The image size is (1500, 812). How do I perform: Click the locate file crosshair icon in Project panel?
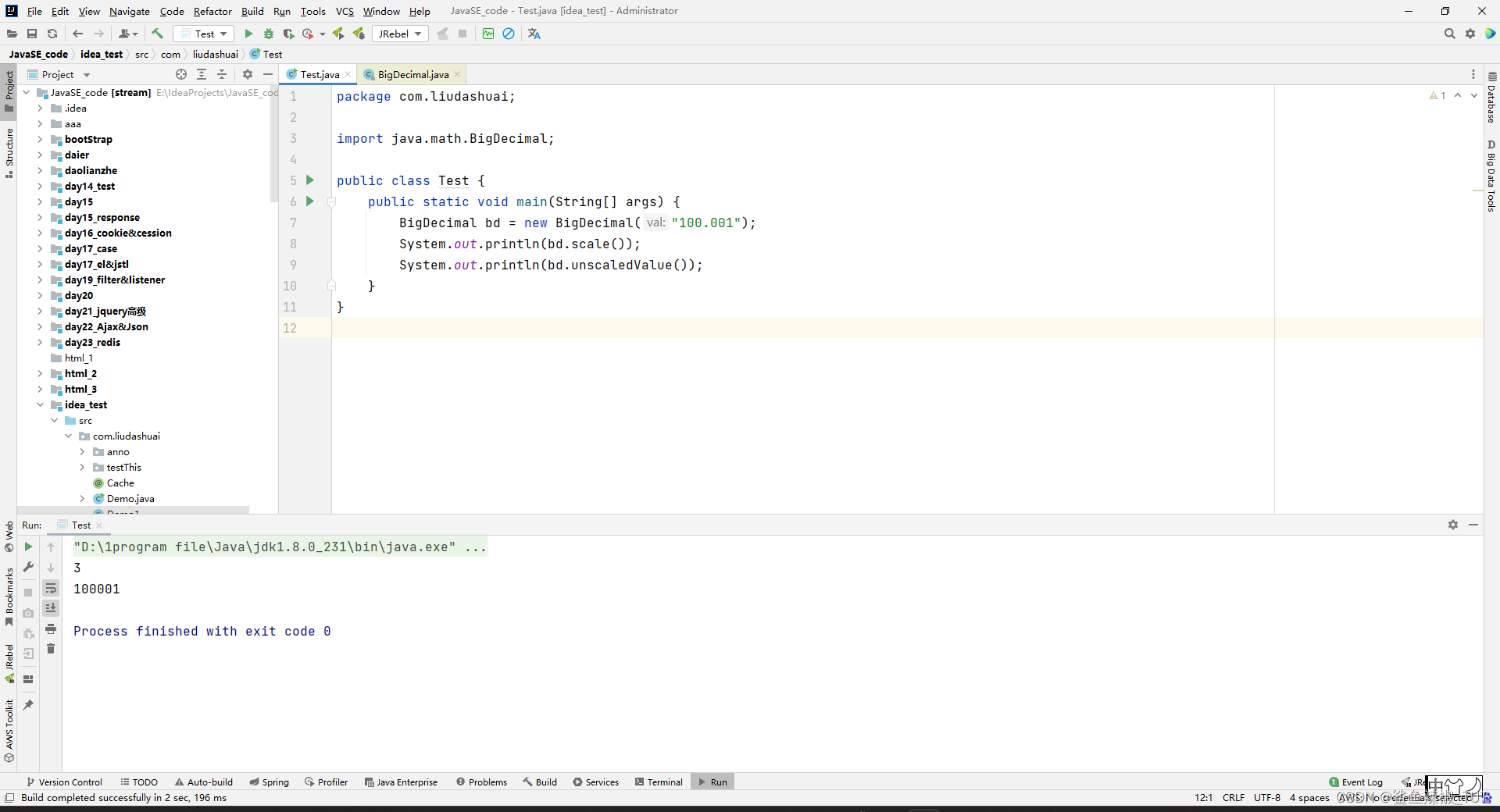[181, 74]
